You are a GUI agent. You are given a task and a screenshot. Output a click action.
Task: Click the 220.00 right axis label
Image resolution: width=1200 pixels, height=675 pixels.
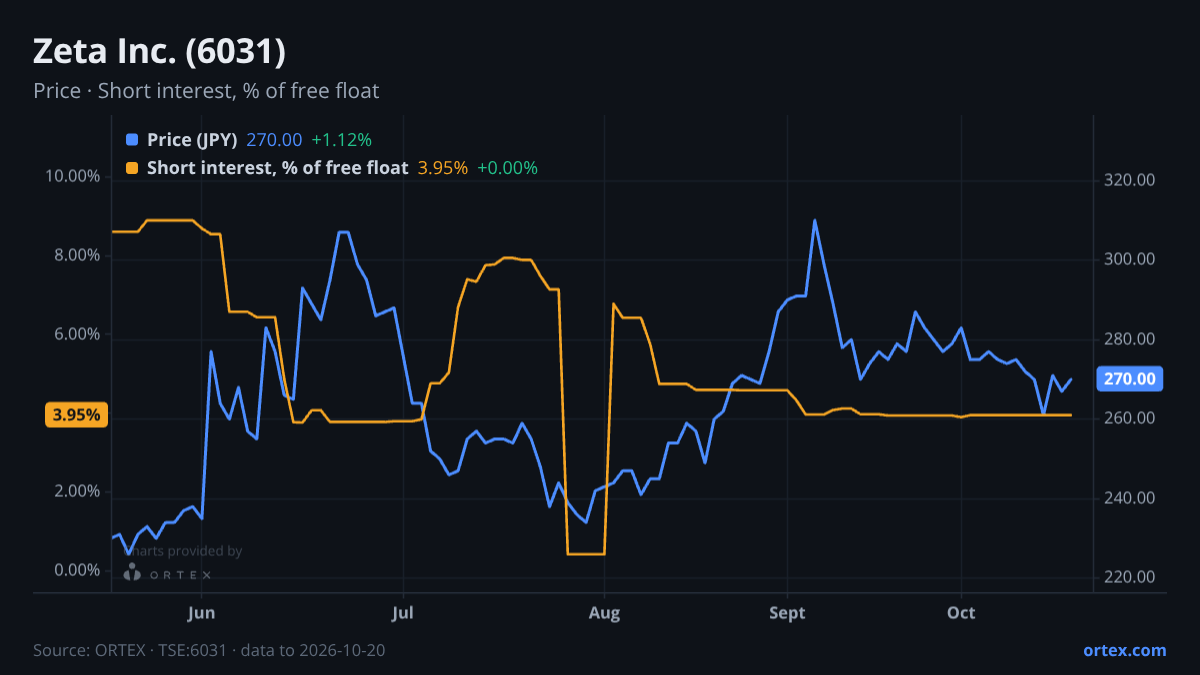1130,578
